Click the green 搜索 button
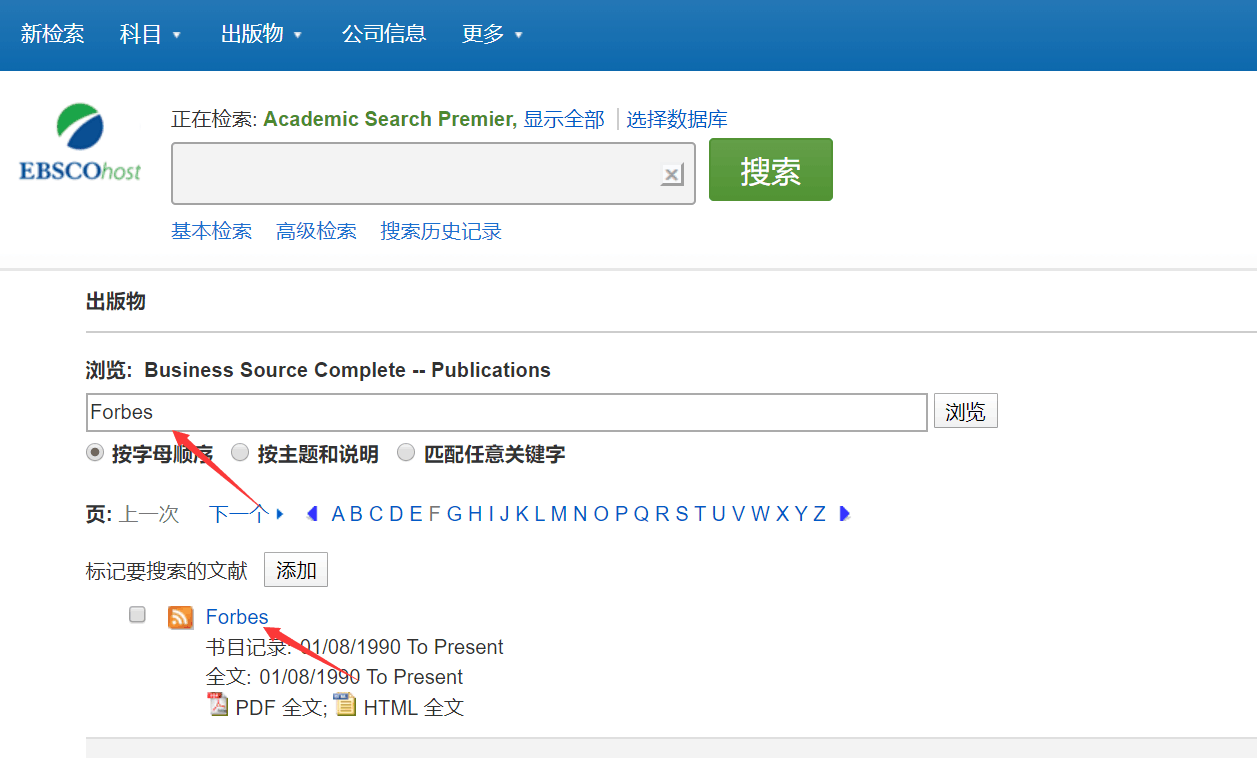 click(x=771, y=170)
